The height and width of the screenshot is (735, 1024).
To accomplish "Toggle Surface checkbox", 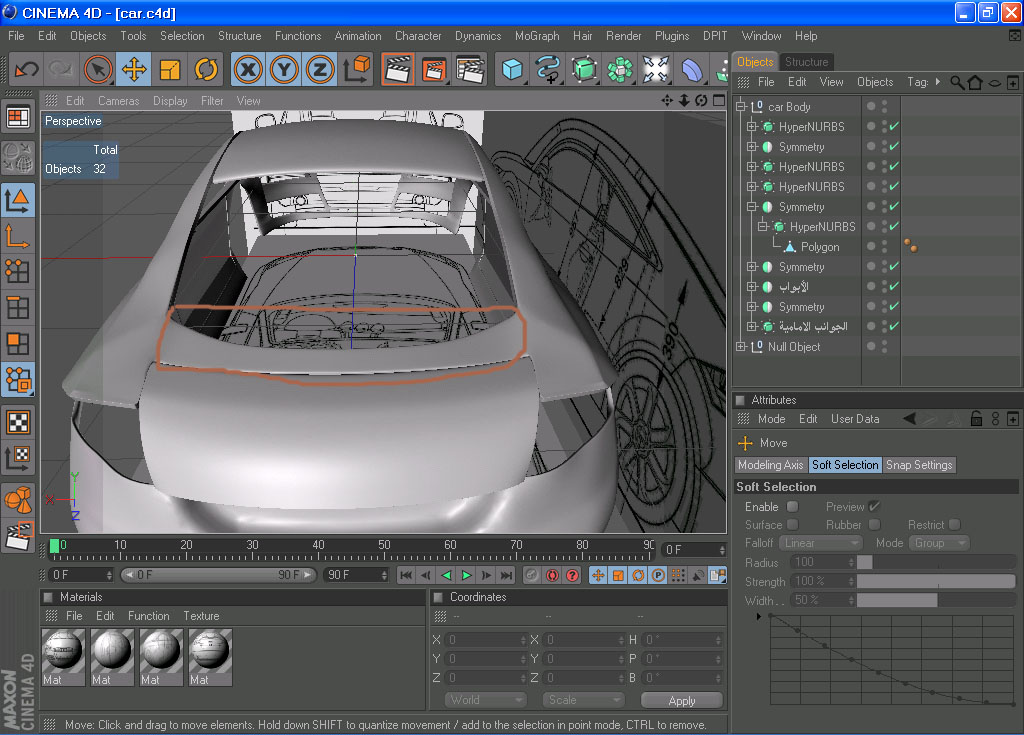I will [x=792, y=525].
